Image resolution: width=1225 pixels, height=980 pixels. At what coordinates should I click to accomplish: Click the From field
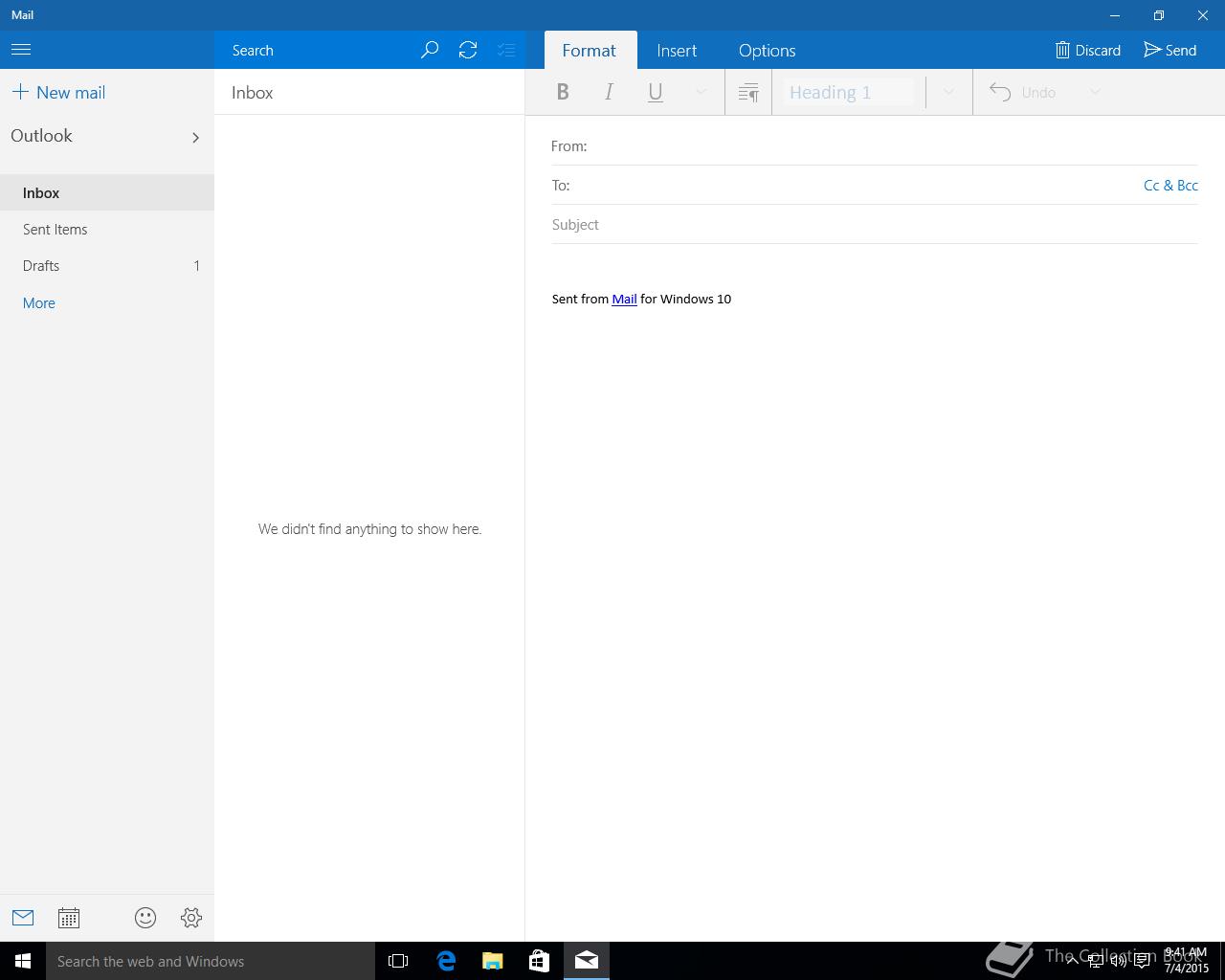pos(875,145)
